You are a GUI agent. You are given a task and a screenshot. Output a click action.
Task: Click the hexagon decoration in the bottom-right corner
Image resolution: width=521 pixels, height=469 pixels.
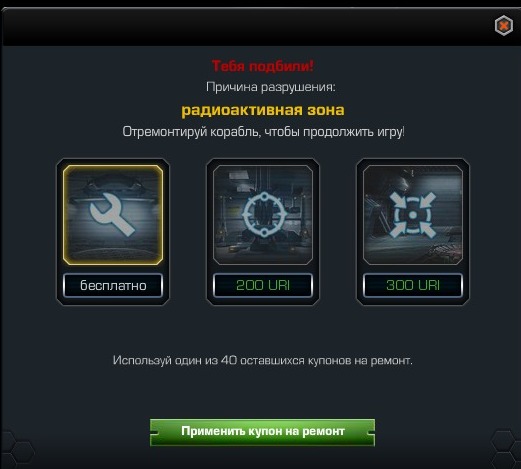(505, 447)
